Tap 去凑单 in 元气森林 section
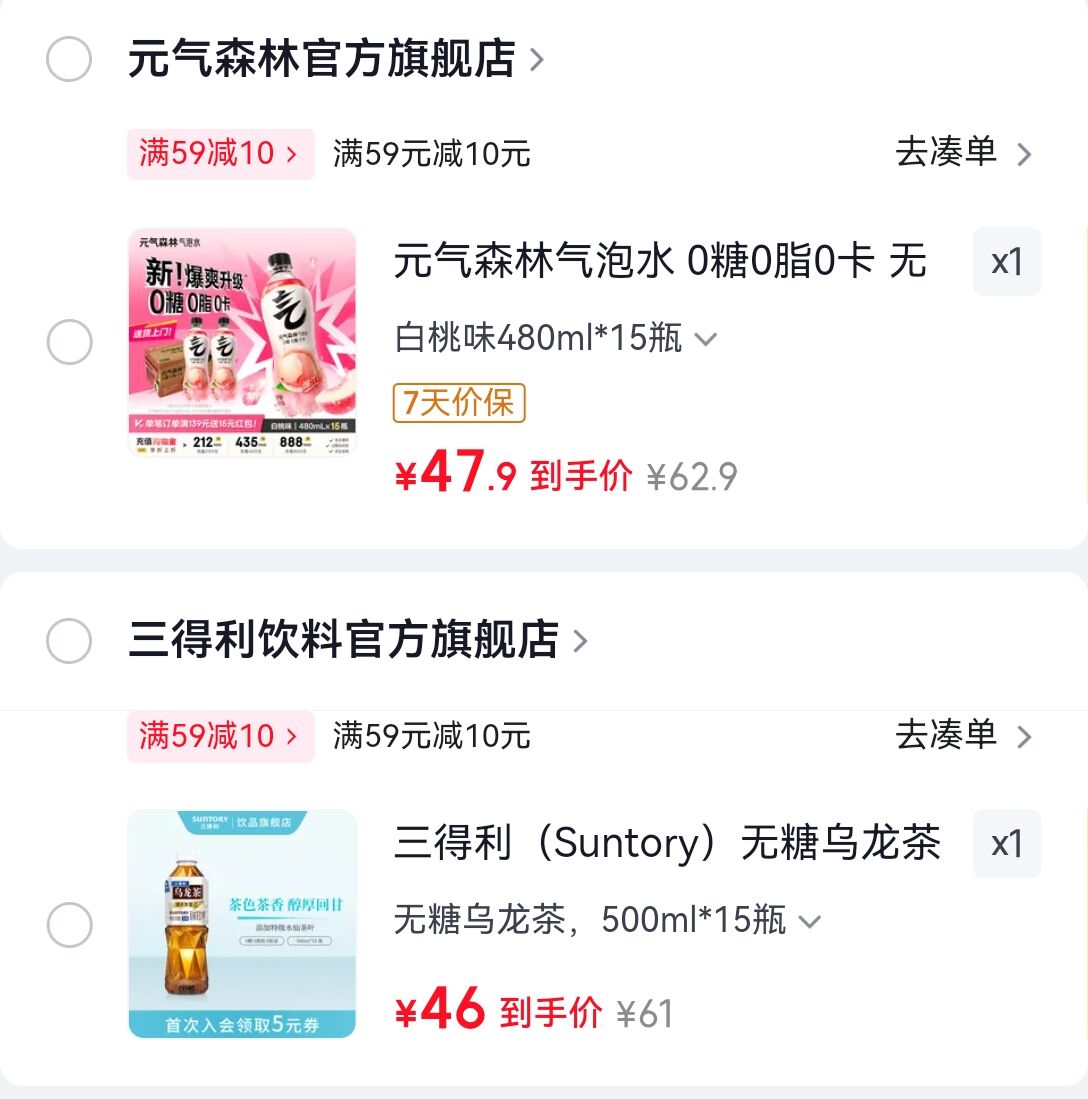The height and width of the screenshot is (1099, 1088). point(963,153)
